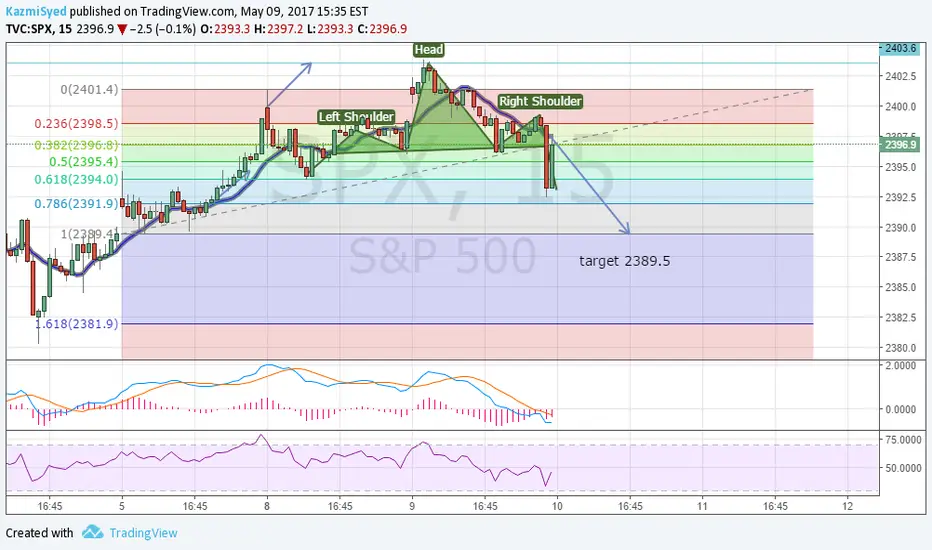Click the O:2393.3 open value in header
The width and height of the screenshot is (932, 550).
tap(225, 29)
